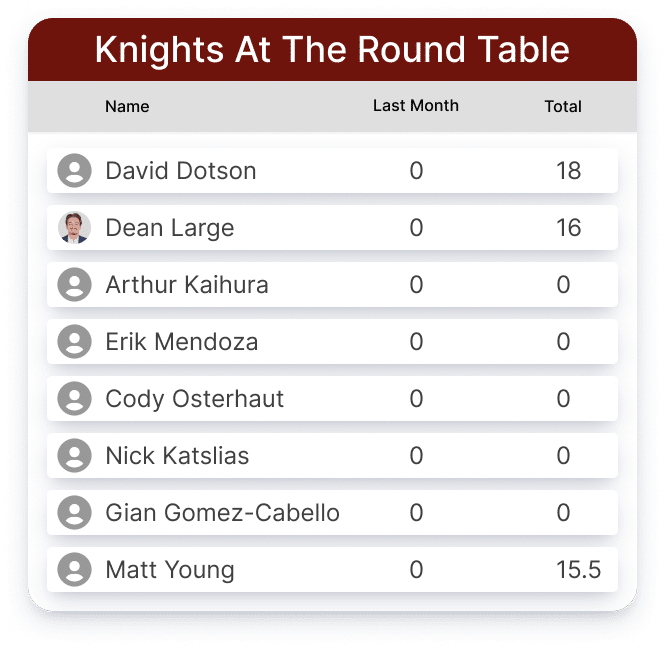Open Dean Large's profile photo
This screenshot has width=665, height=649.
(x=74, y=228)
